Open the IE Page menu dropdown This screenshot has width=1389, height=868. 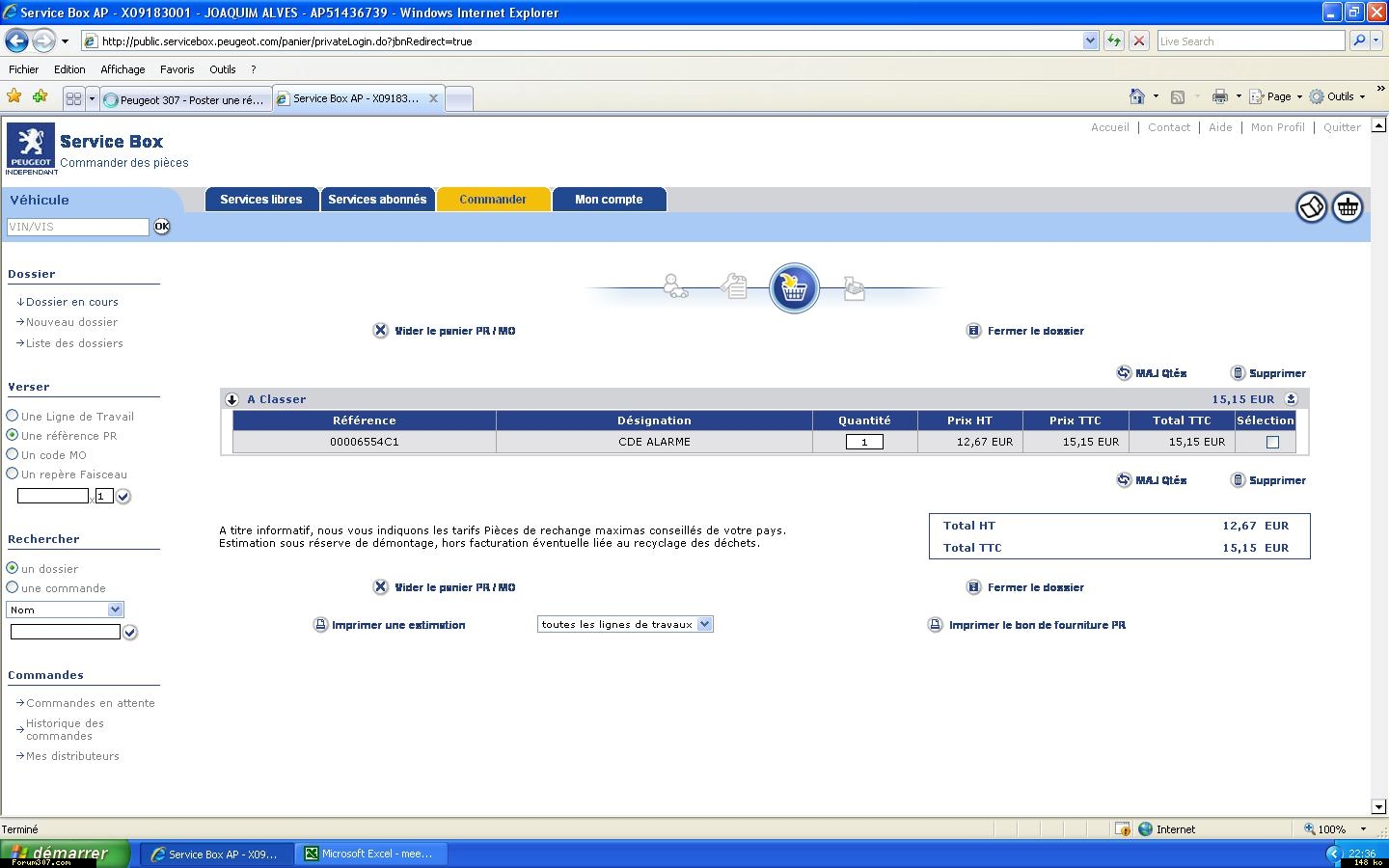pos(1276,96)
